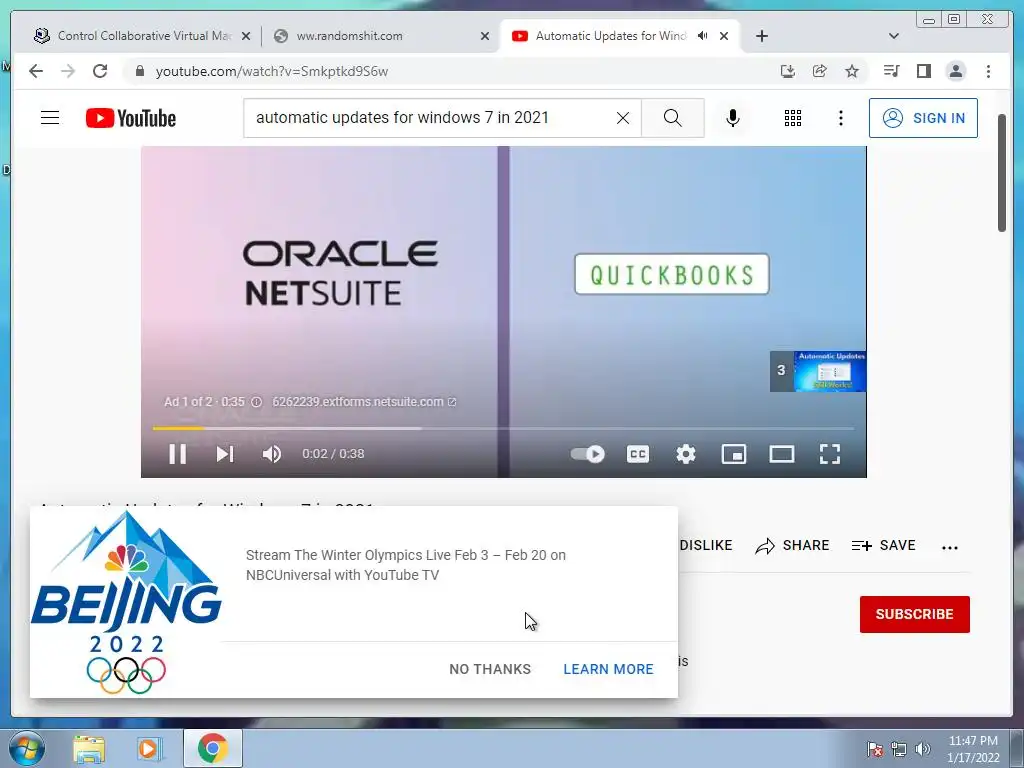Skip to the next video
The width and height of the screenshot is (1024, 768).
[225, 454]
